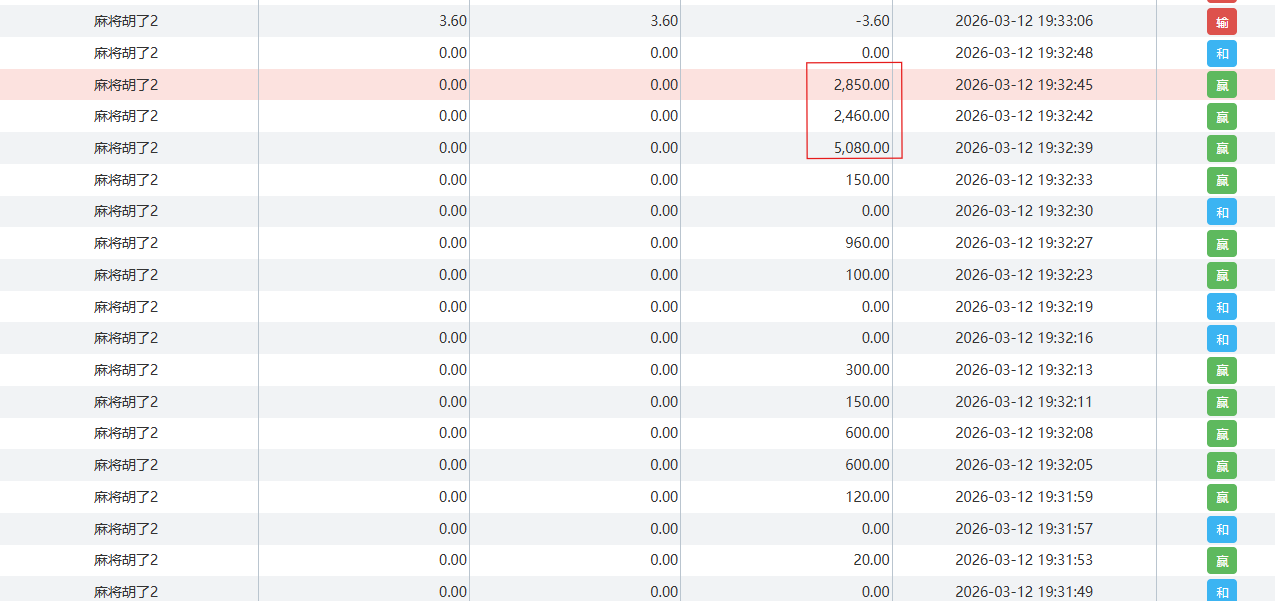Select the green 赢 badge in the highlighted row
Image resolution: width=1275 pixels, height=601 pixels.
[1221, 85]
